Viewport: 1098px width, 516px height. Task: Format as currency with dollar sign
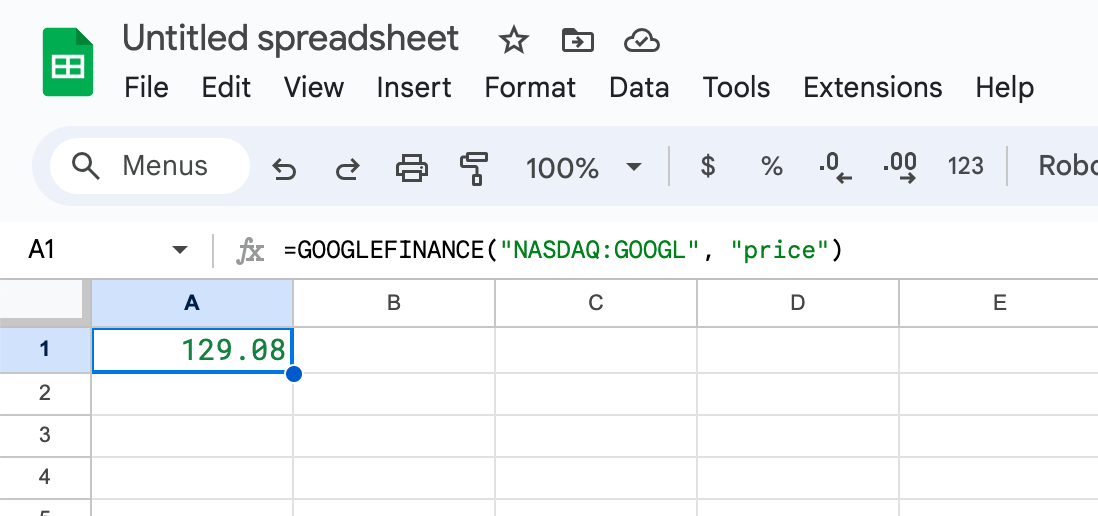click(708, 166)
